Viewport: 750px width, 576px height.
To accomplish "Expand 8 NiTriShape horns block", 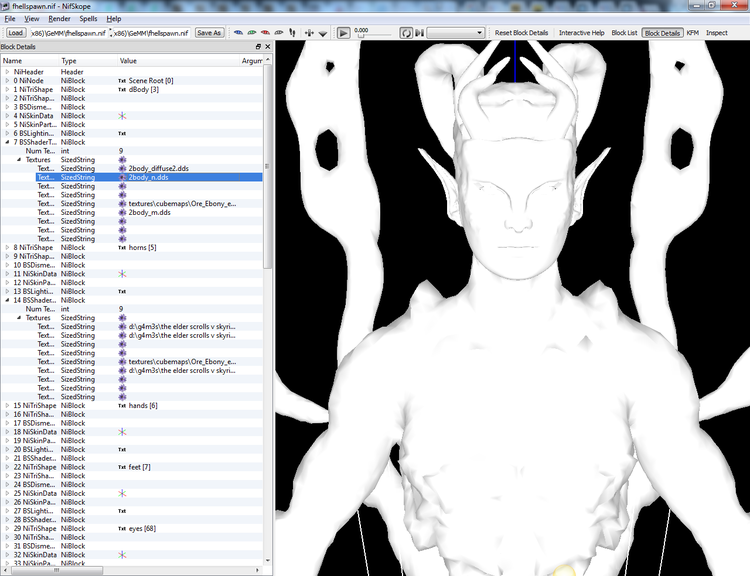I will point(7,247).
